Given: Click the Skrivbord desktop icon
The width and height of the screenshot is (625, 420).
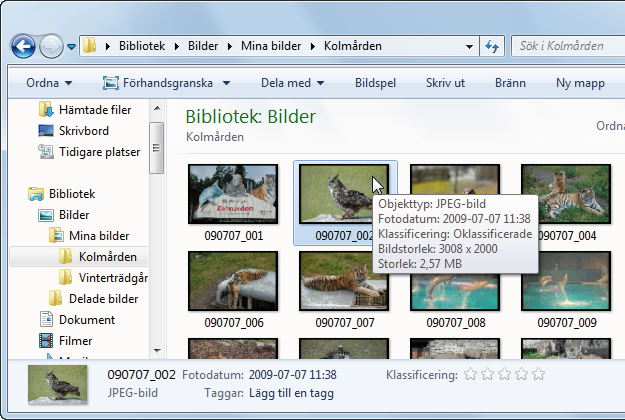Looking at the screenshot, I should coord(46,131).
